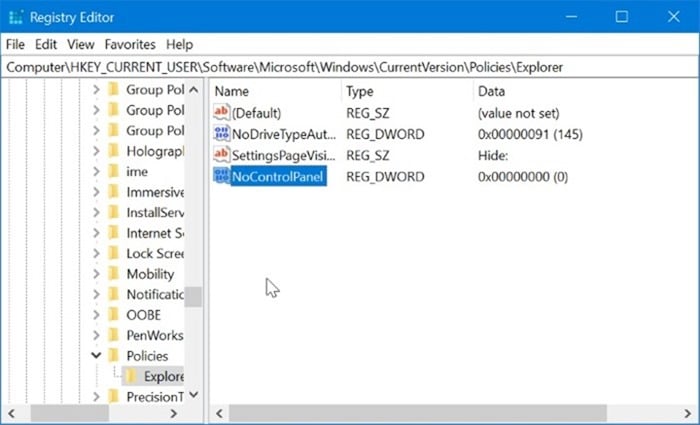The image size is (700, 425).
Task: Click the 0x00000091 (145) data cell
Action: point(530,134)
